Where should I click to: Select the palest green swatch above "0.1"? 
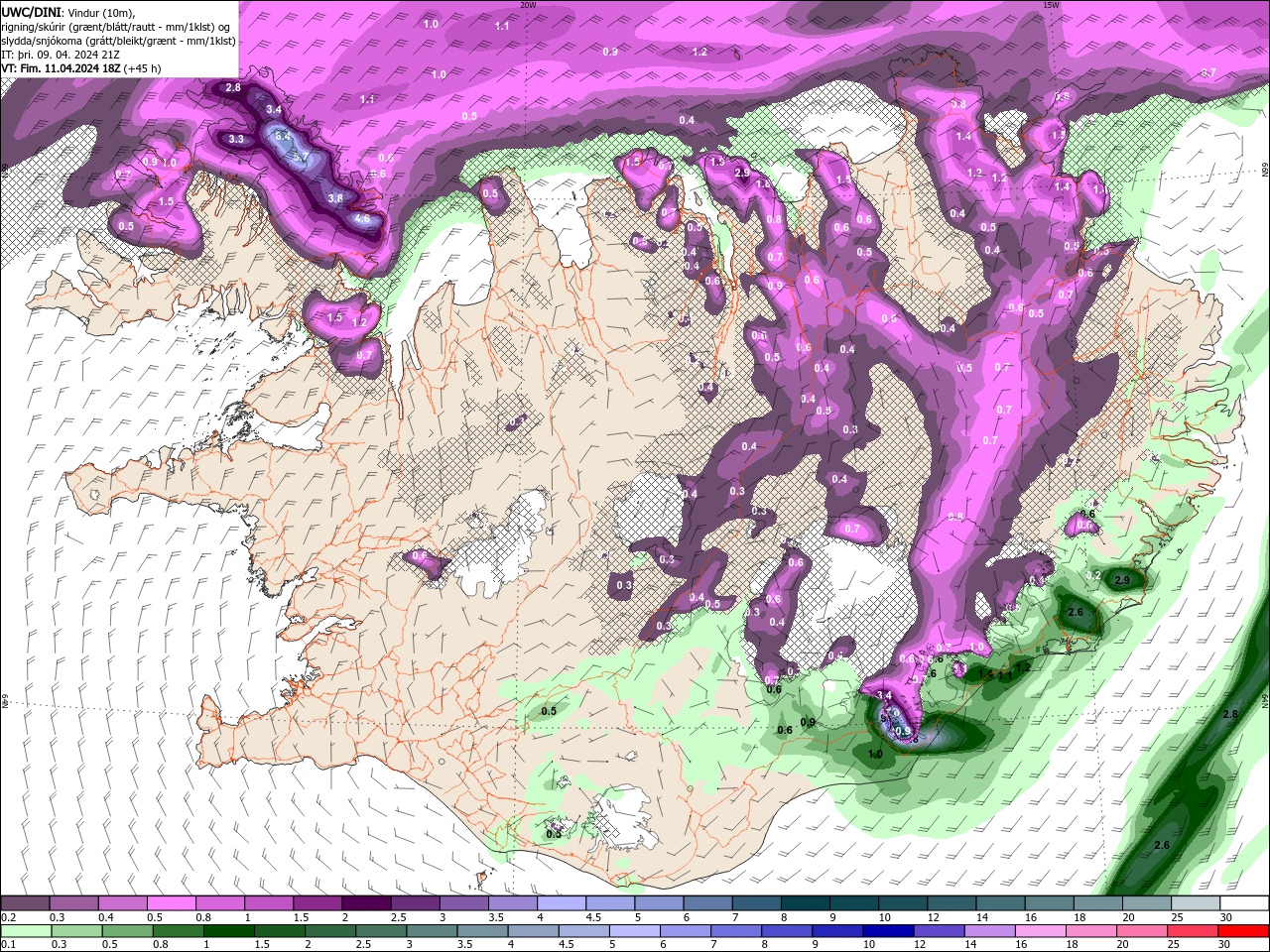point(26,931)
